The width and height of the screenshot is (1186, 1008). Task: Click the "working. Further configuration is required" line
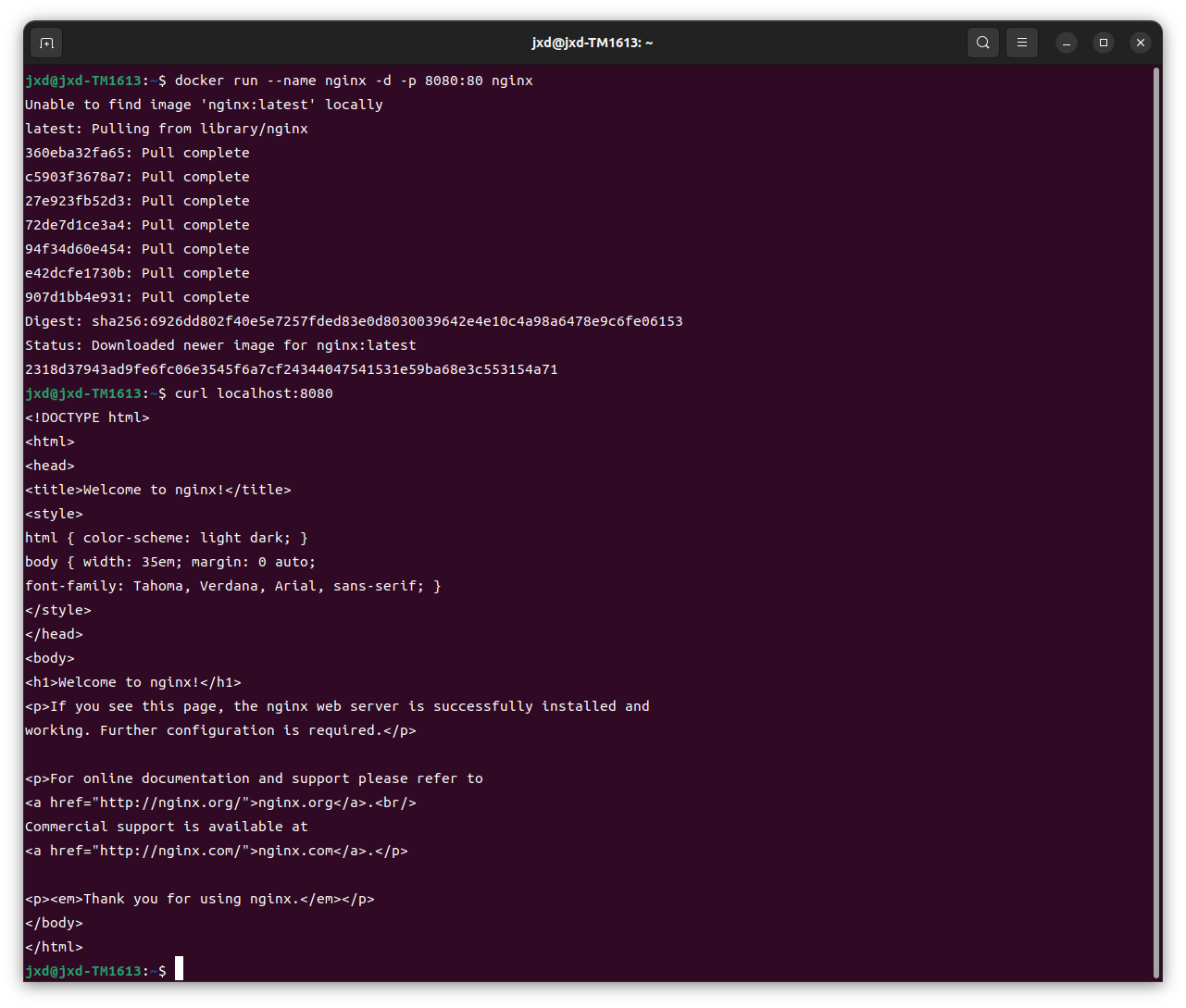tap(220, 730)
